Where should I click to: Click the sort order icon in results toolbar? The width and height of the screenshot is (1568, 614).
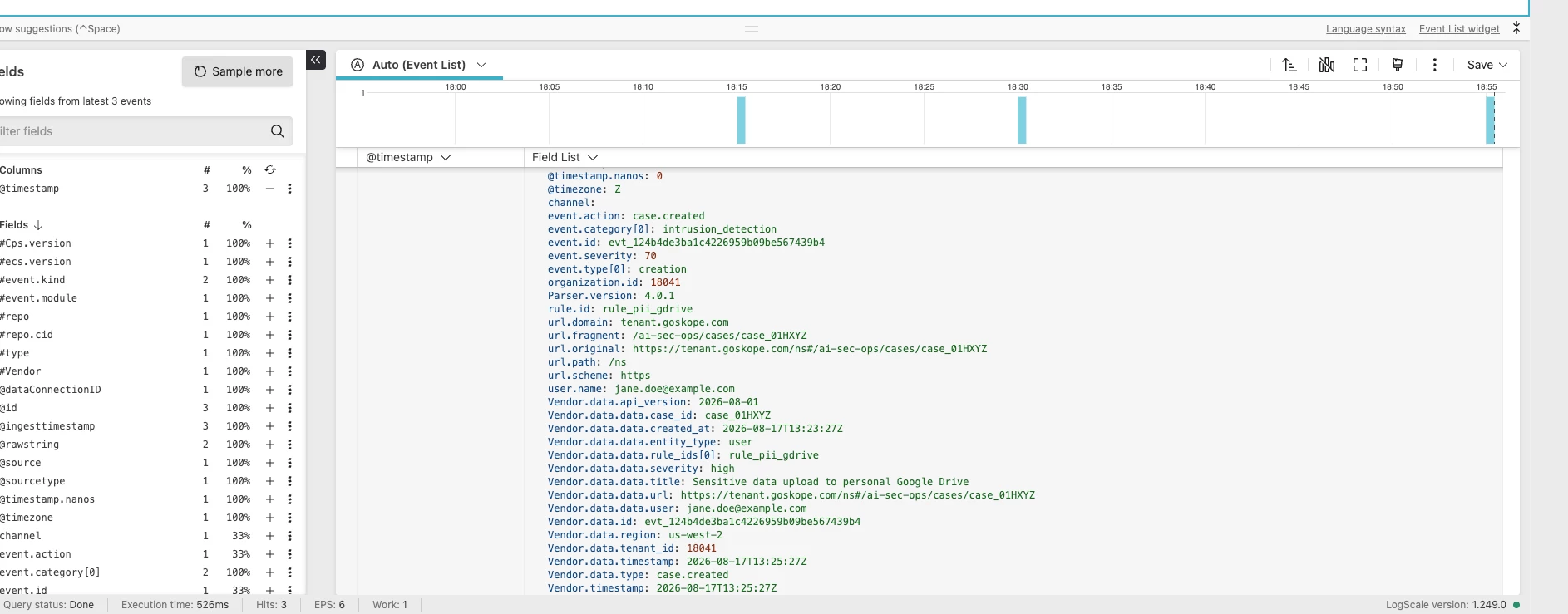point(1289,65)
